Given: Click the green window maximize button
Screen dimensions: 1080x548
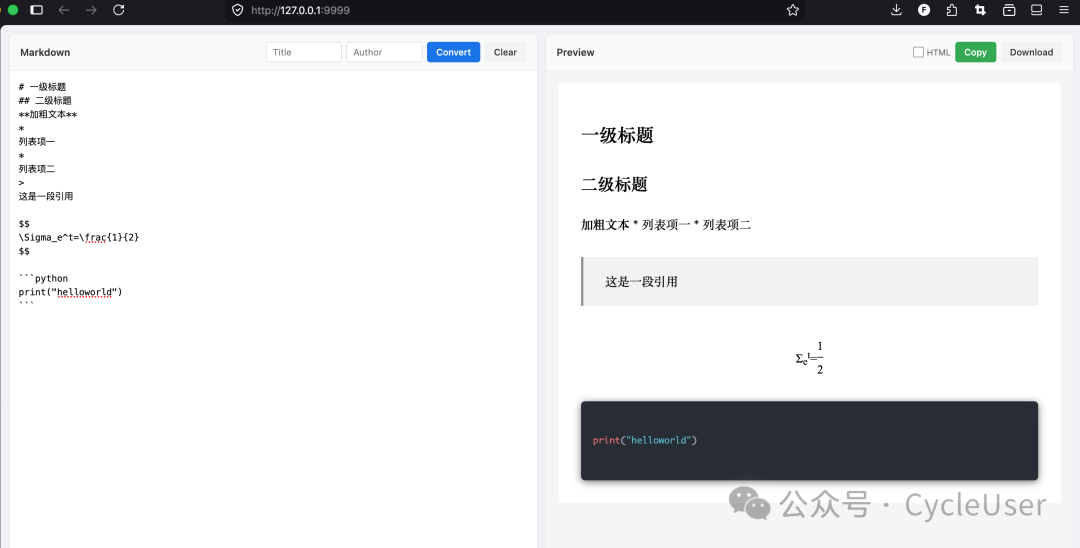Looking at the screenshot, I should coord(12,10).
